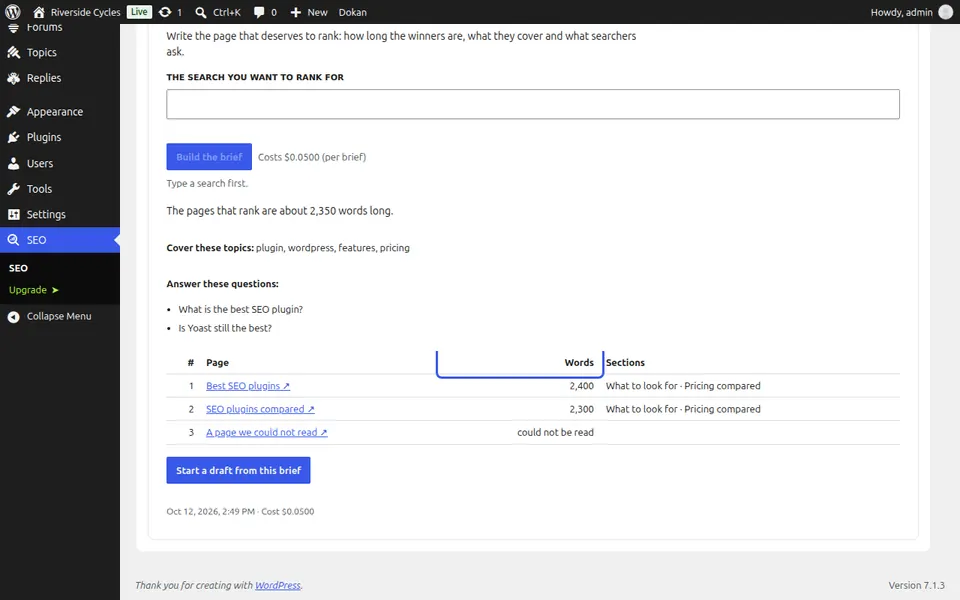Open the Dokan admin bar menu
This screenshot has width=960, height=600.
click(353, 12)
